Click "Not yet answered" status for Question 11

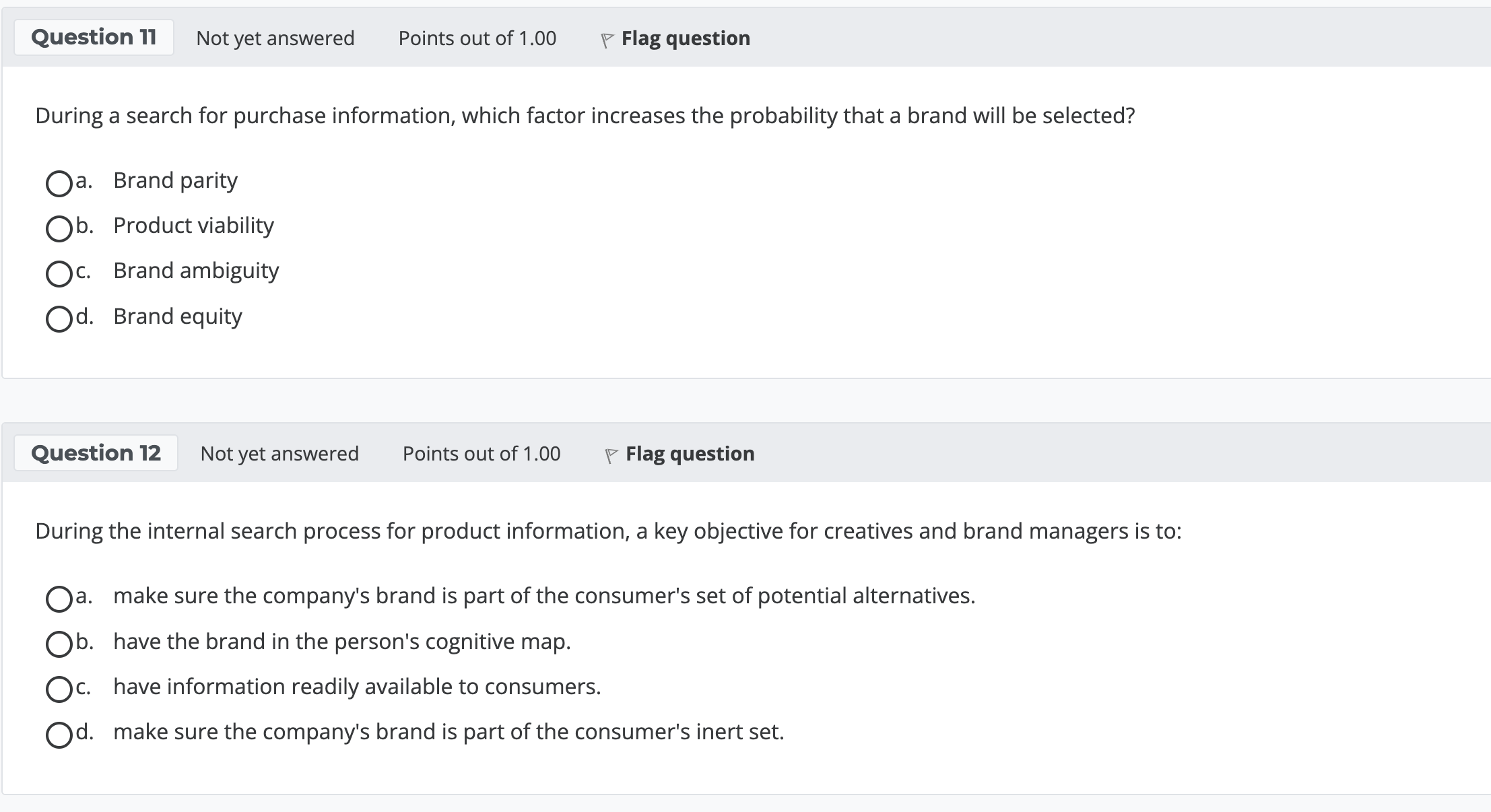point(275,38)
